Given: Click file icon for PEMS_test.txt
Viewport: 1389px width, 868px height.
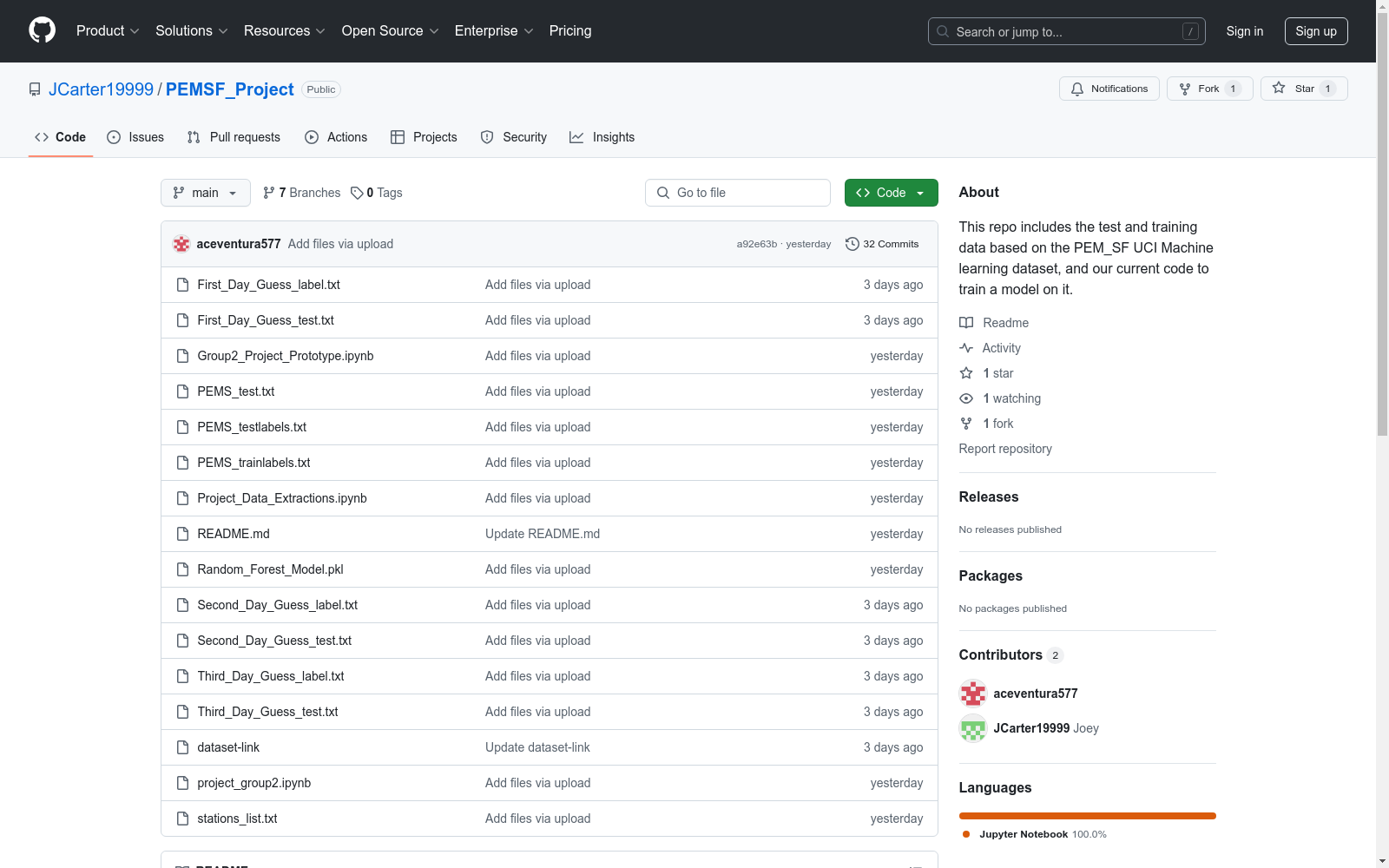Looking at the screenshot, I should (x=182, y=391).
